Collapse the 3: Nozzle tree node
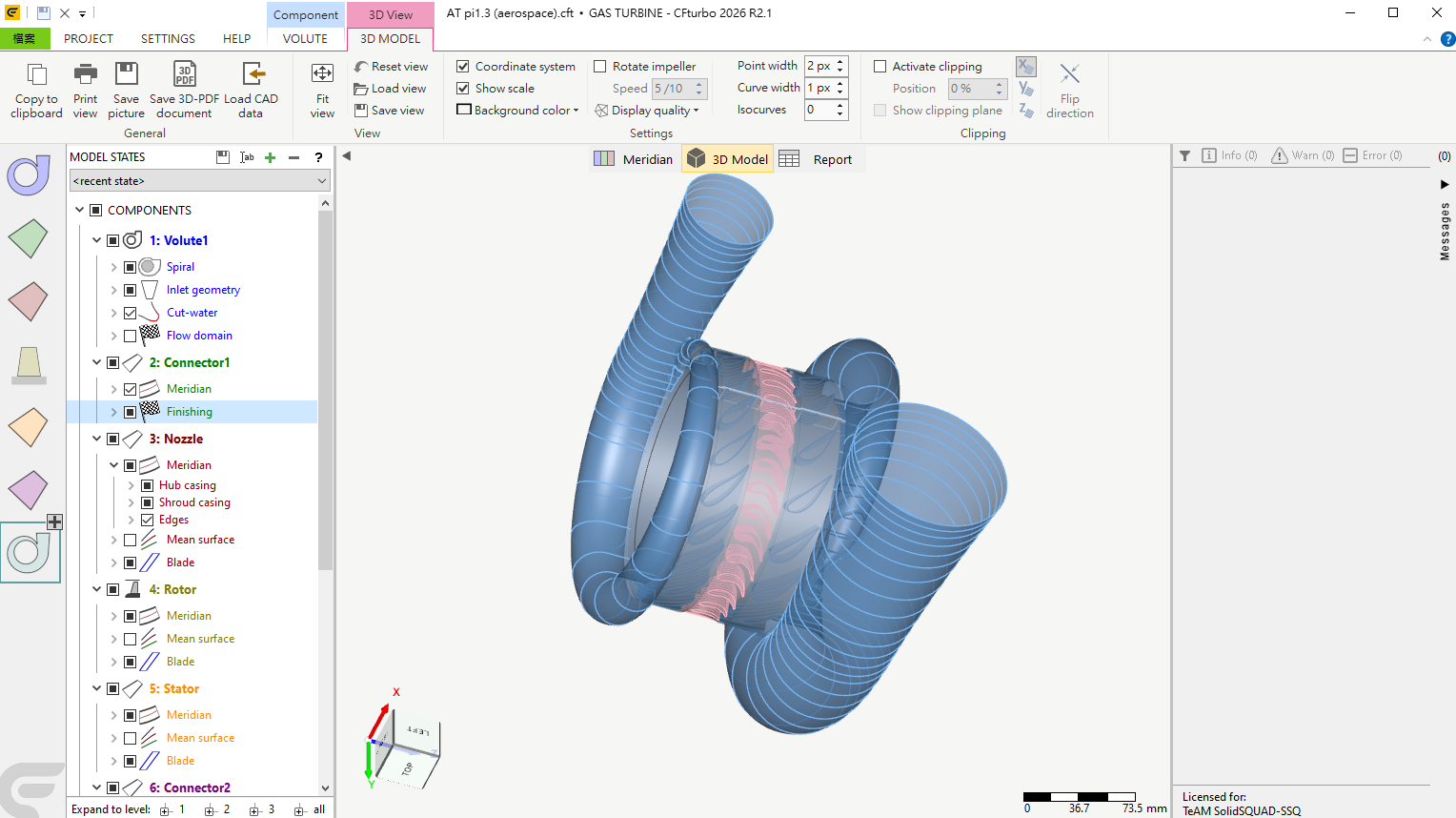 click(x=96, y=439)
